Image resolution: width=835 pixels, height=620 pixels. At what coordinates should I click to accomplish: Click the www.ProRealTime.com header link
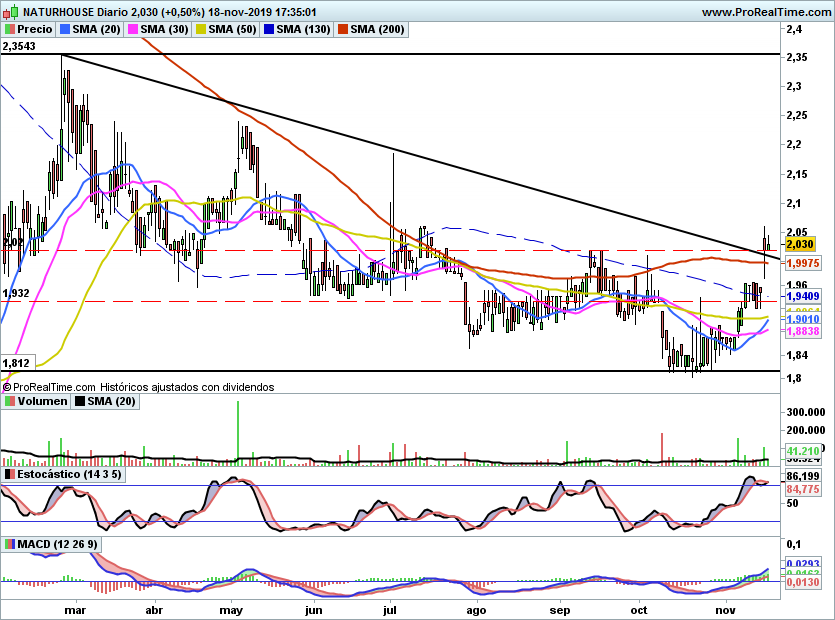(765, 12)
